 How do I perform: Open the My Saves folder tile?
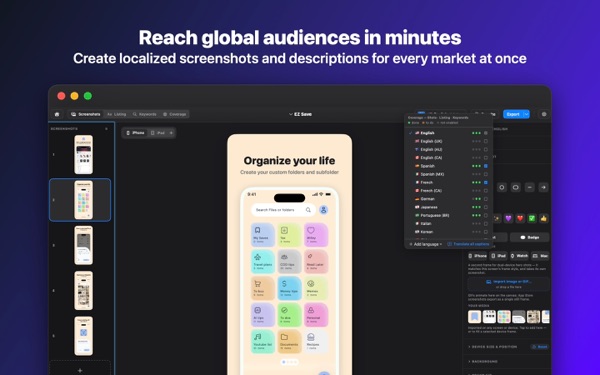pyautogui.click(x=262, y=235)
